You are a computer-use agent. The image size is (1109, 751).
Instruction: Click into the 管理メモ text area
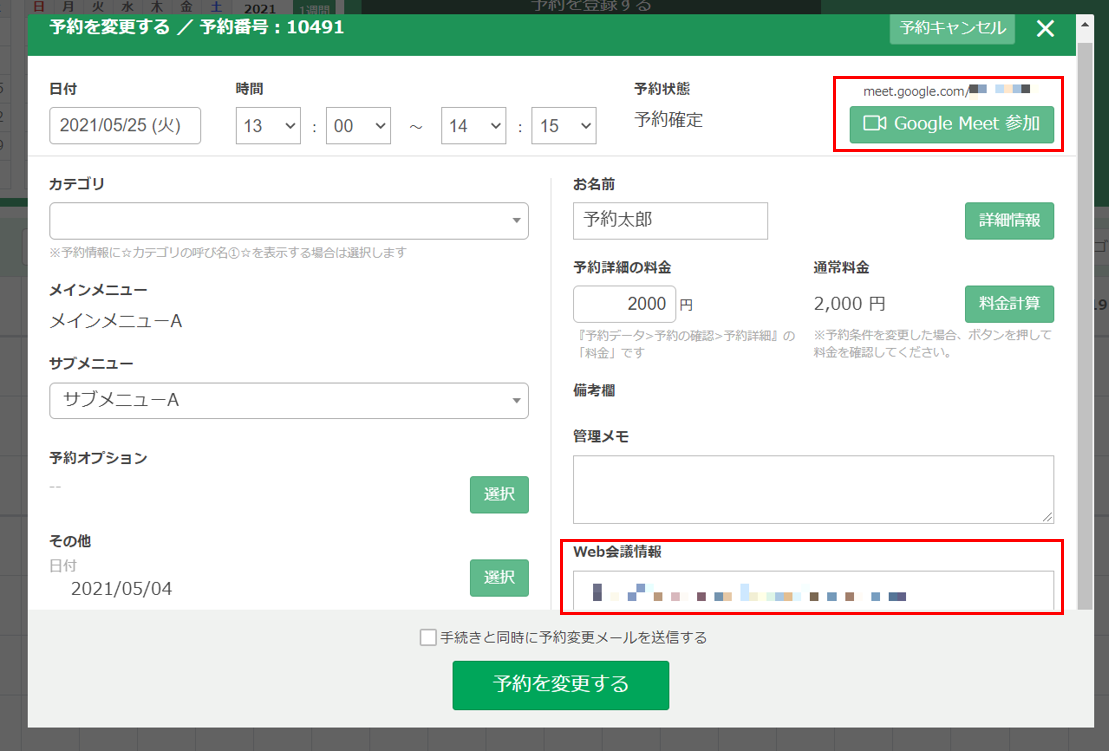(x=813, y=489)
